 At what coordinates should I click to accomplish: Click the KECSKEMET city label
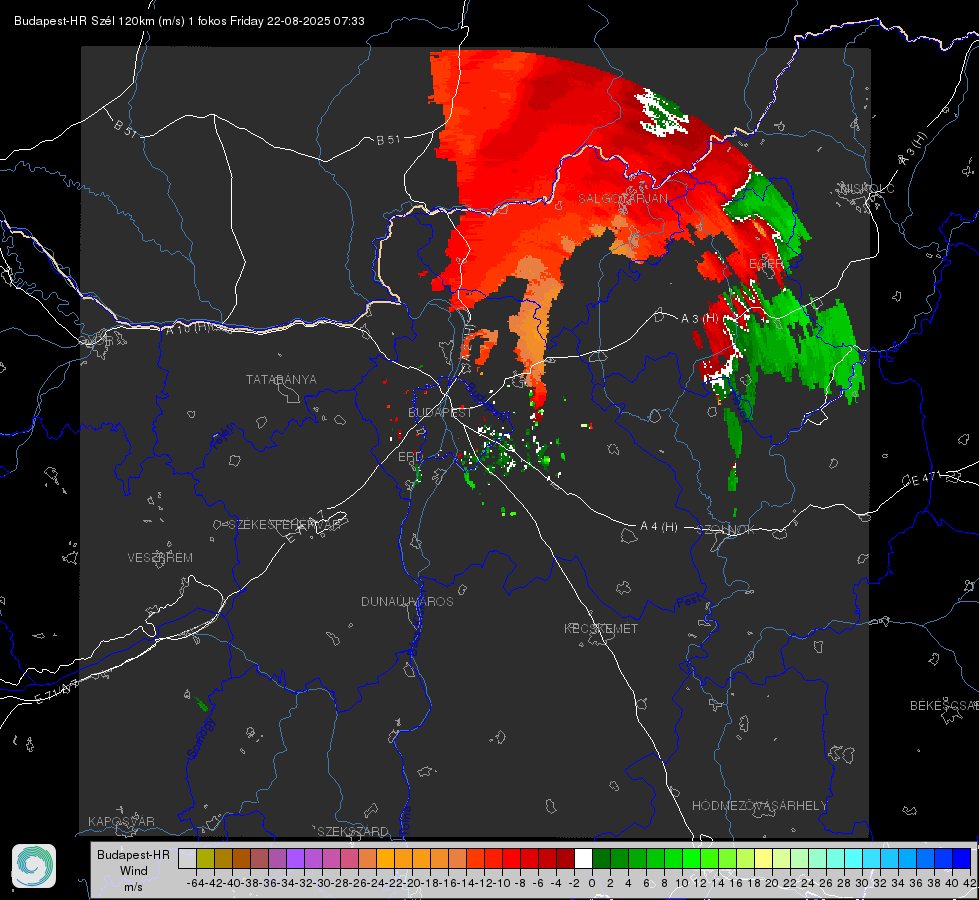click(x=601, y=628)
